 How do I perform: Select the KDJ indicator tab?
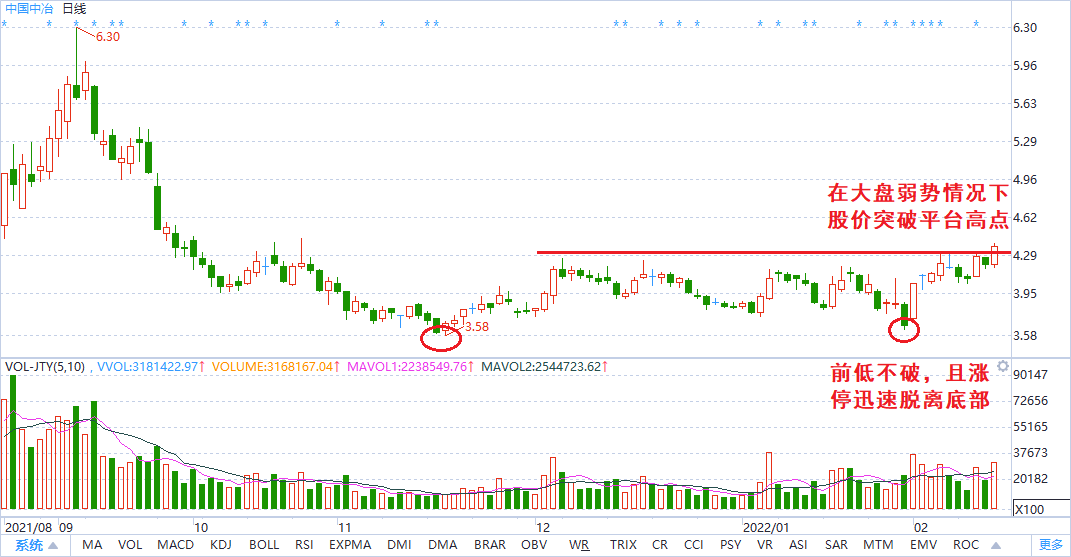tap(221, 545)
